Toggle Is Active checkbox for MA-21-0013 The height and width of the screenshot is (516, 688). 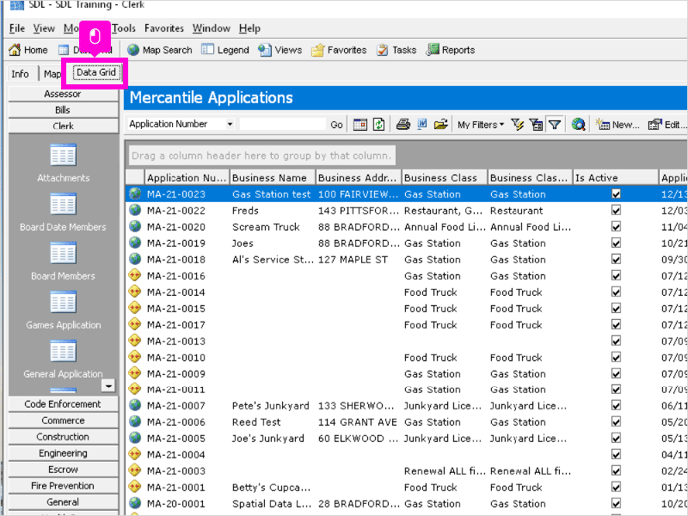[616, 341]
